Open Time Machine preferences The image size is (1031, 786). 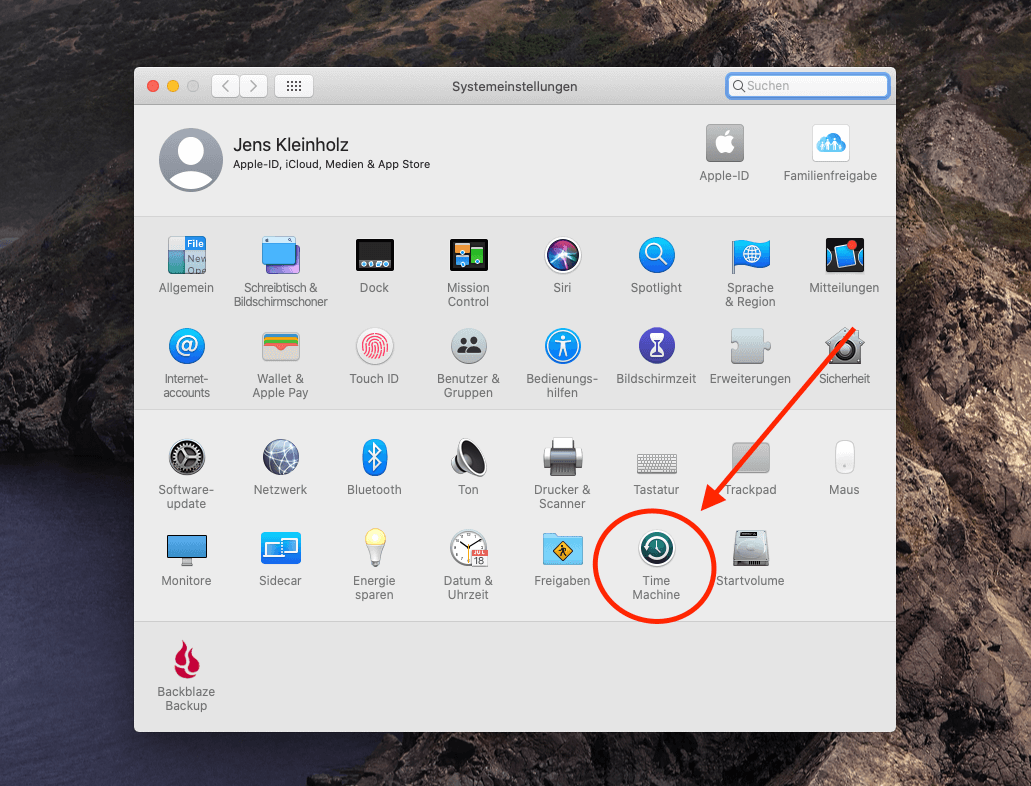[656, 549]
